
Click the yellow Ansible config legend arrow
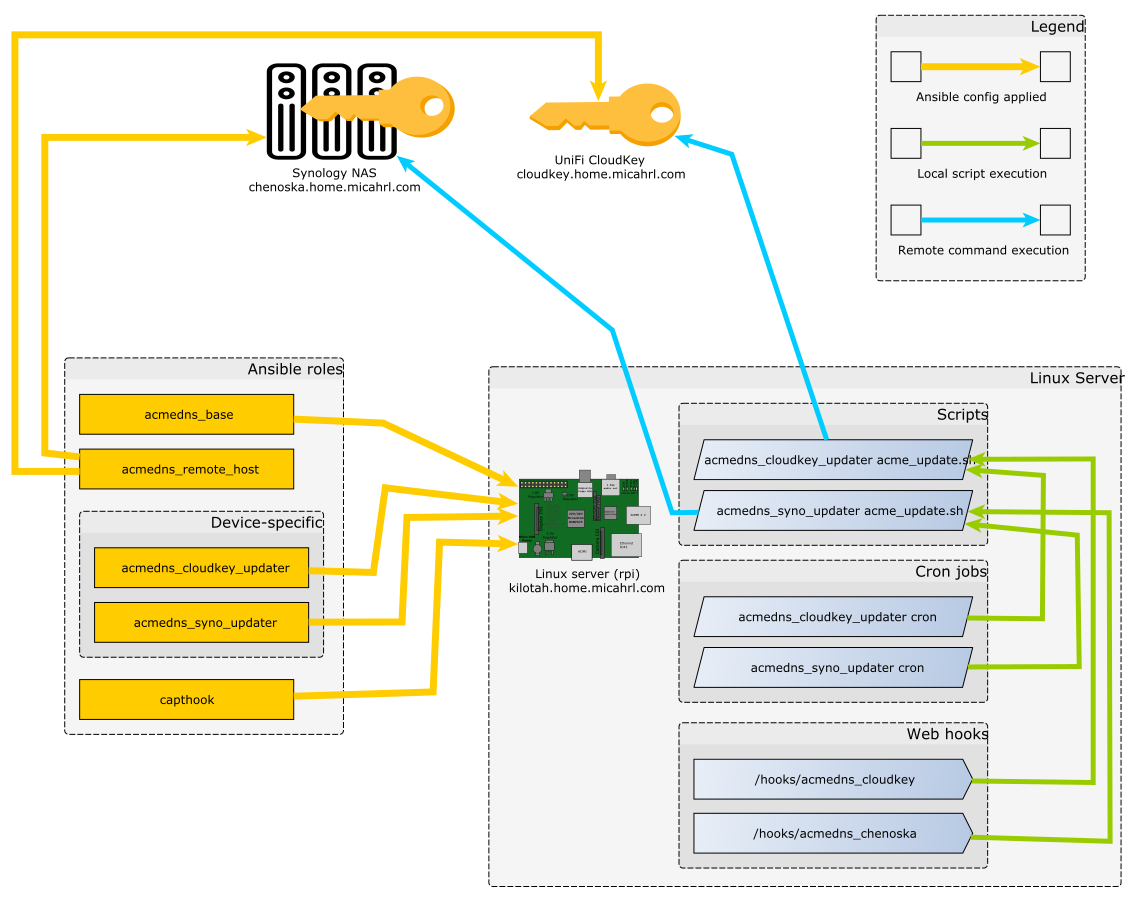980,67
